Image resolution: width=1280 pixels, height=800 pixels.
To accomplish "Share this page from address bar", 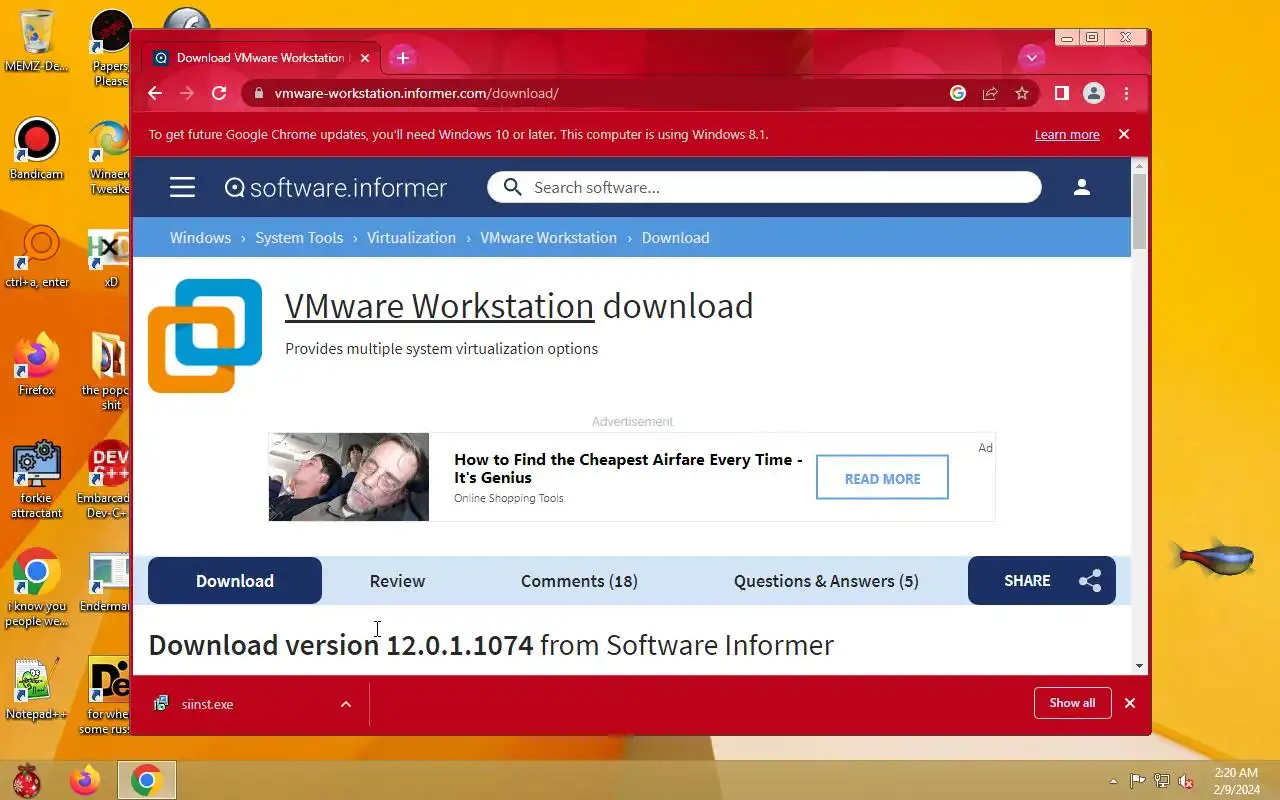I will [x=990, y=93].
